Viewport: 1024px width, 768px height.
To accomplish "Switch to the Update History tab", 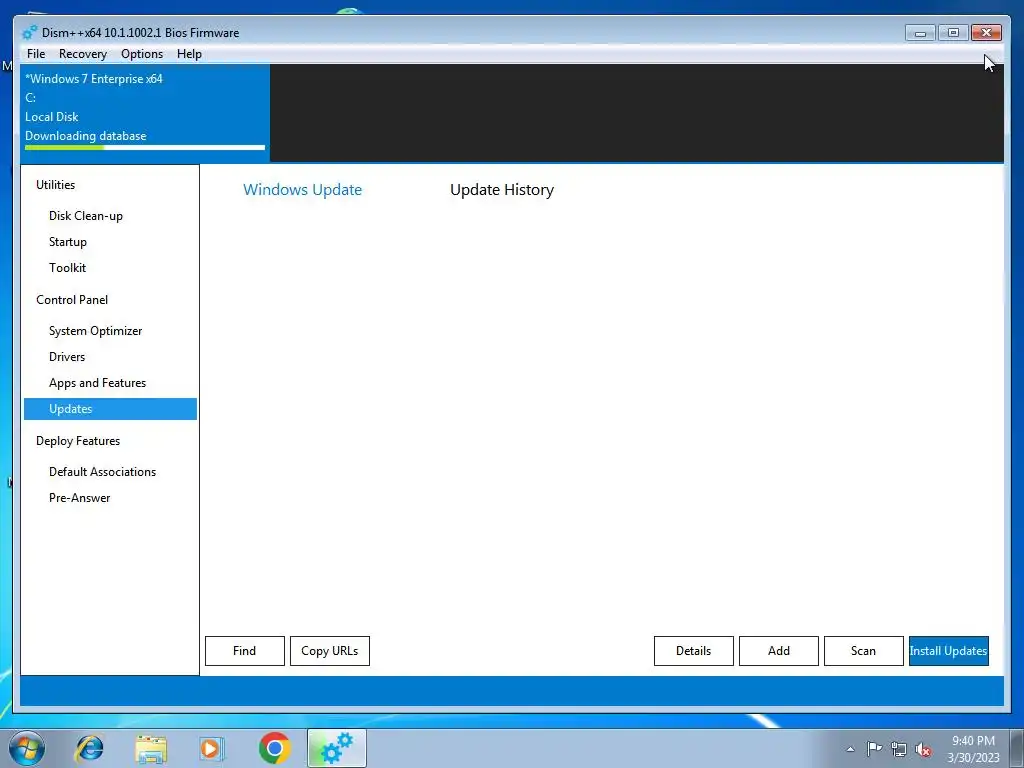I will 502,189.
